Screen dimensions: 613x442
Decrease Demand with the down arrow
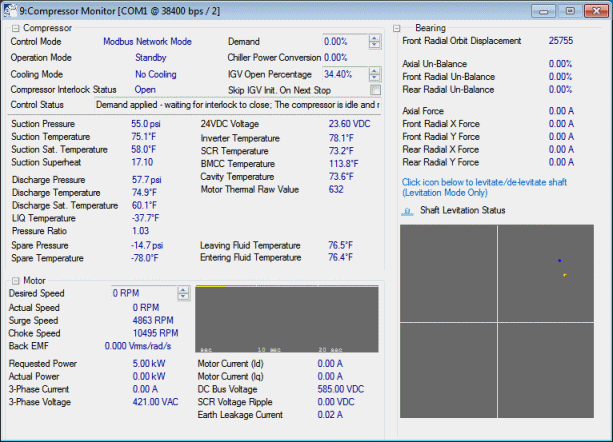[x=375, y=45]
